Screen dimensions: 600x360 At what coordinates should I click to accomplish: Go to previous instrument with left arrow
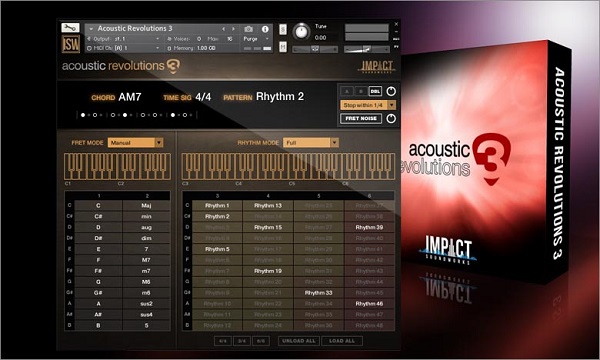tap(223, 29)
